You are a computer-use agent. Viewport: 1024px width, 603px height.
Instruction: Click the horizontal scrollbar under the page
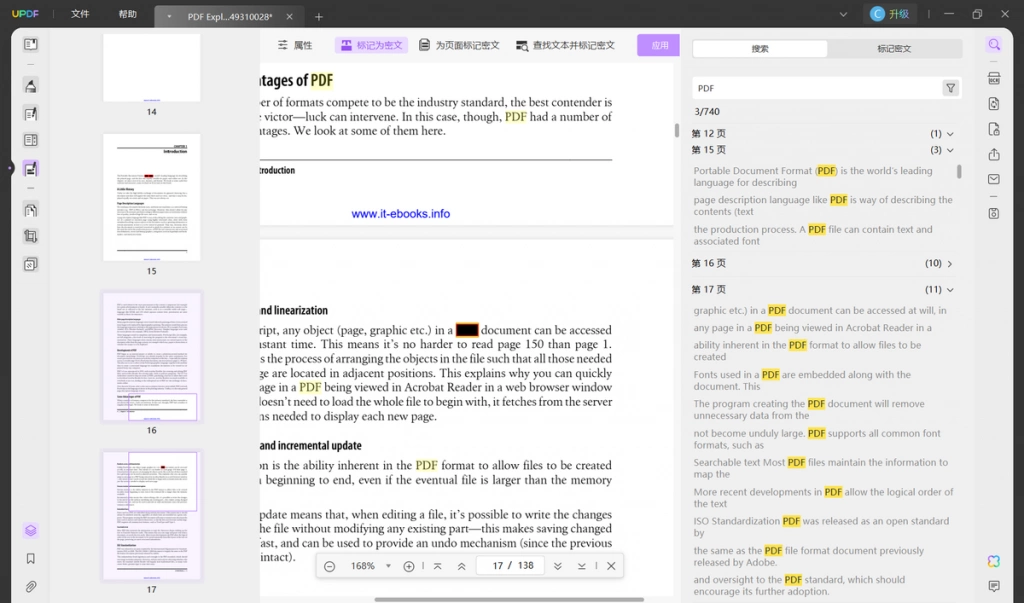click(509, 599)
